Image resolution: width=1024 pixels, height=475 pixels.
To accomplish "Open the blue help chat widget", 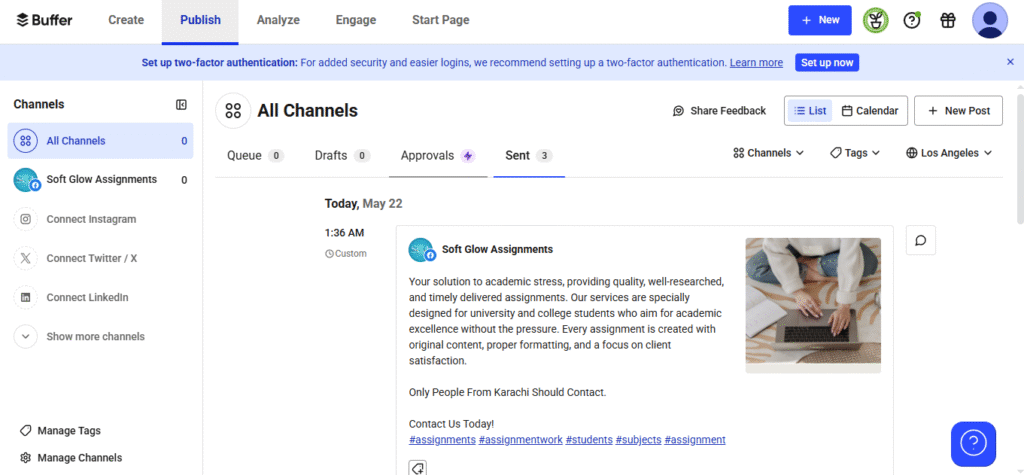I will [973, 444].
